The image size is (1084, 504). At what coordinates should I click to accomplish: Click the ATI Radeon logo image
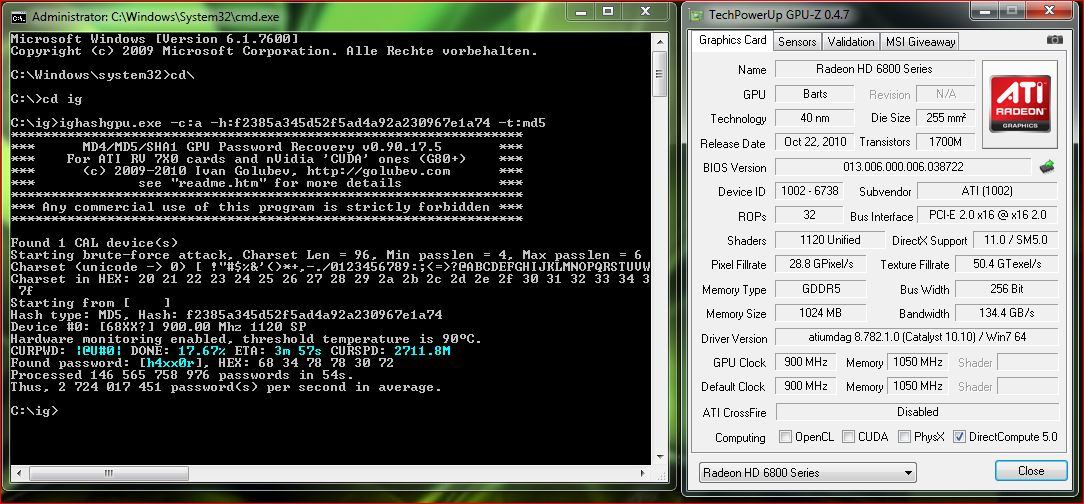[1020, 105]
